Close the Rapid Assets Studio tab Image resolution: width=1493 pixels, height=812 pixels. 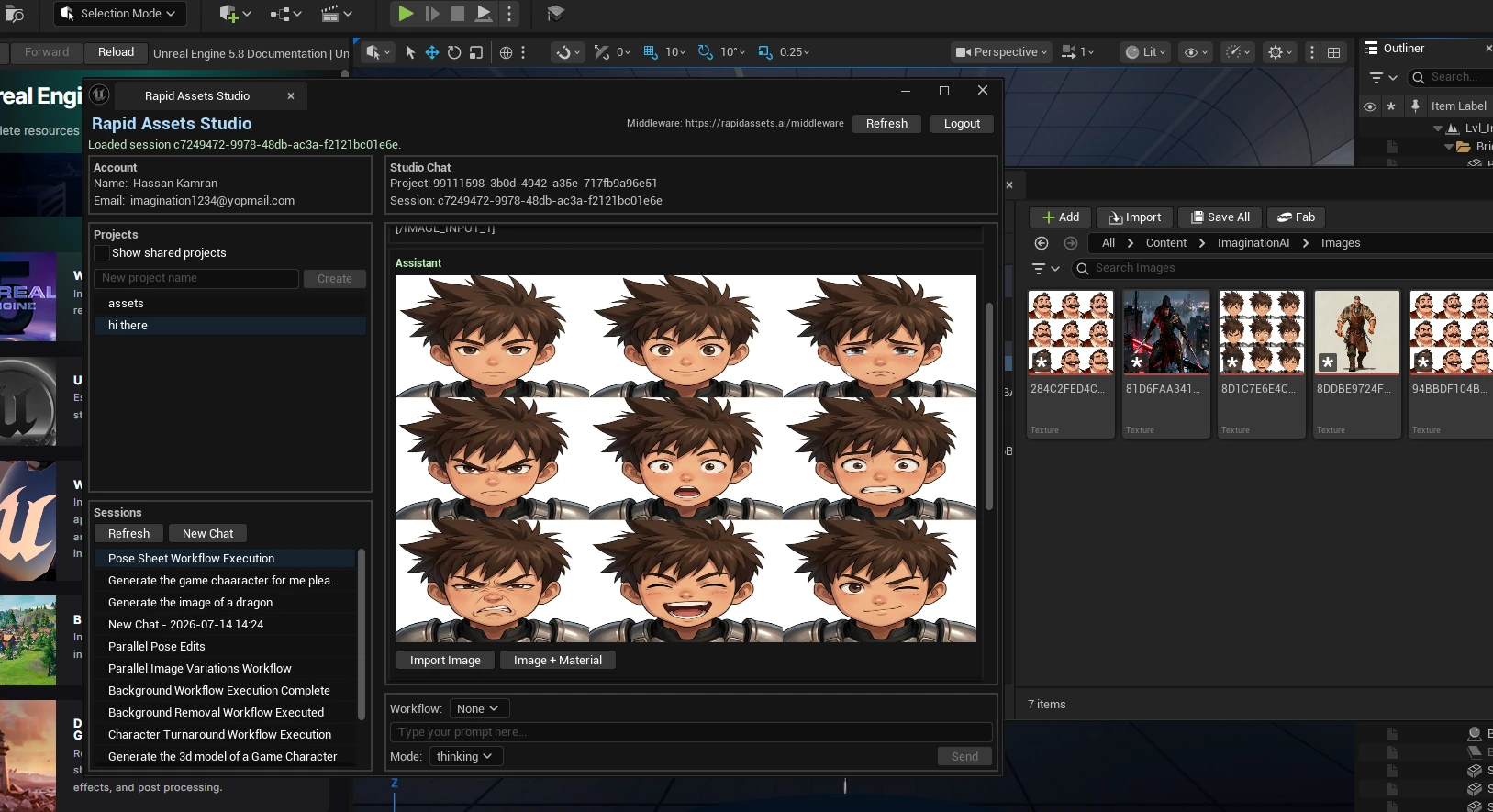tap(291, 95)
